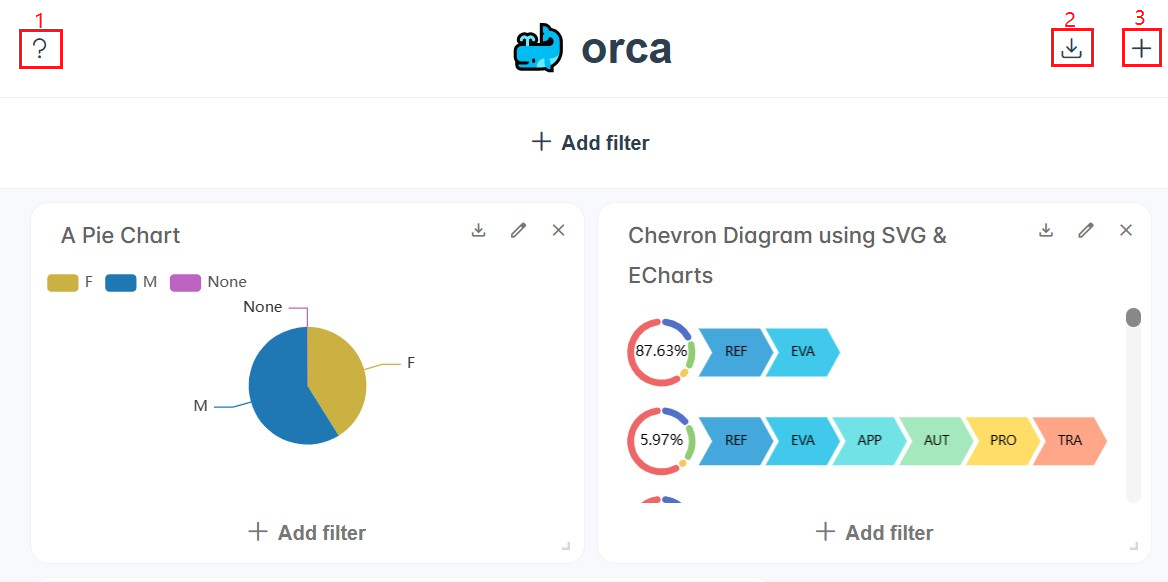1168x582 pixels.
Task: Close the Chevron Diagram card
Action: pos(1126,230)
